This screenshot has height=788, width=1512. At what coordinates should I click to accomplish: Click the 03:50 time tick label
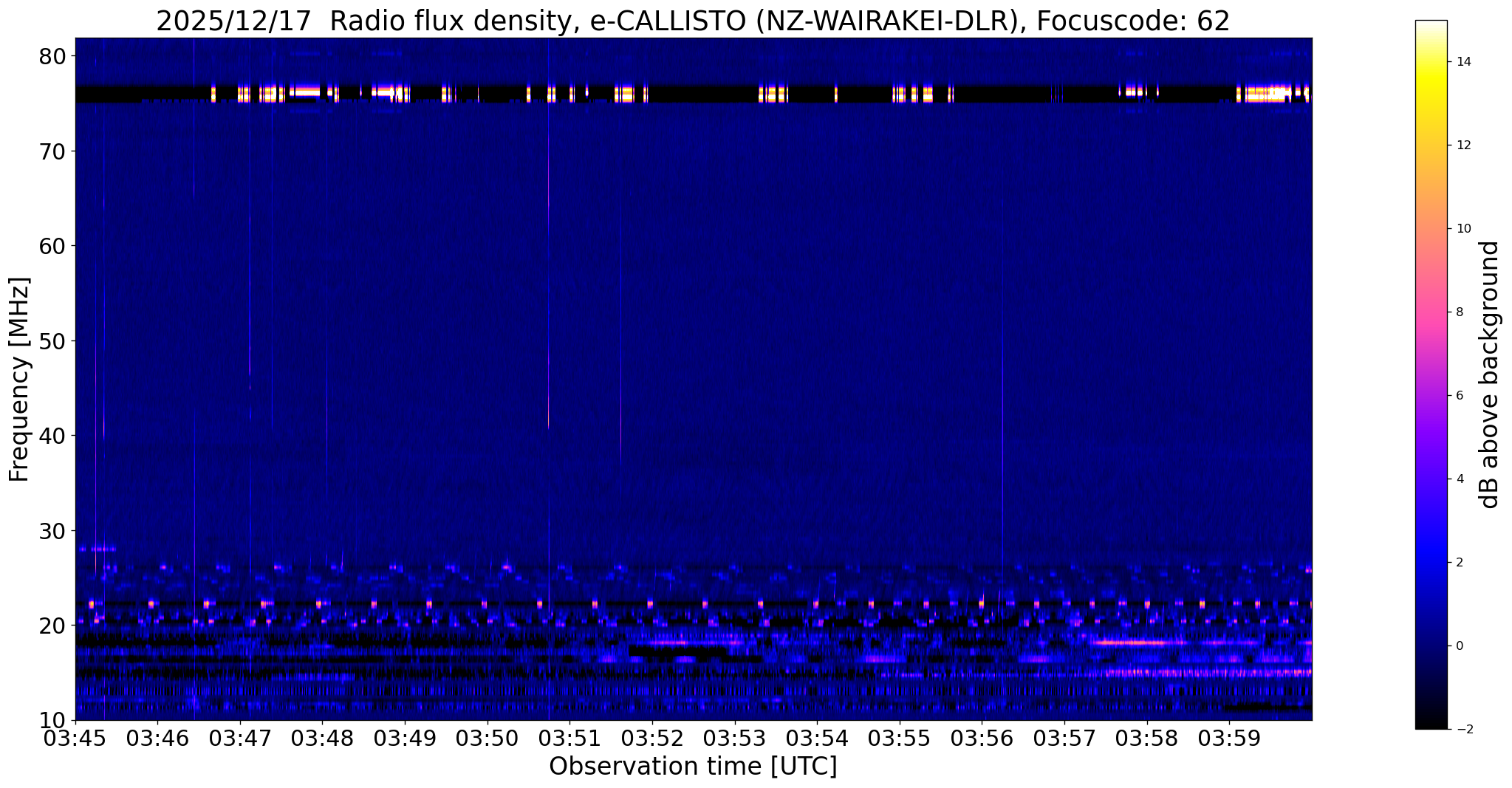pyautogui.click(x=487, y=738)
